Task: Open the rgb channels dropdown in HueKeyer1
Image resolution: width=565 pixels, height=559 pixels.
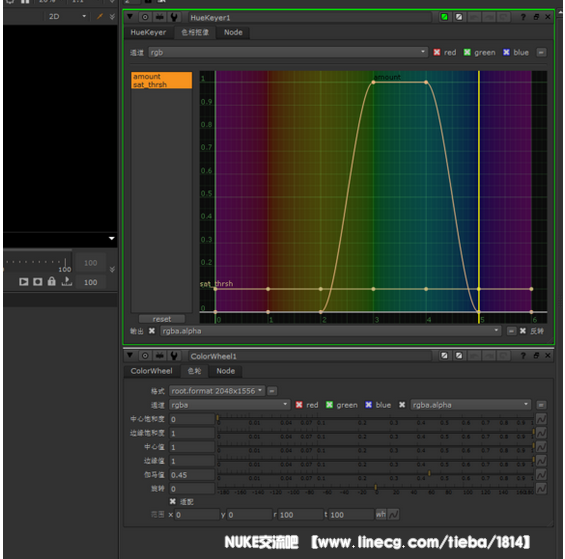Action: click(288, 53)
